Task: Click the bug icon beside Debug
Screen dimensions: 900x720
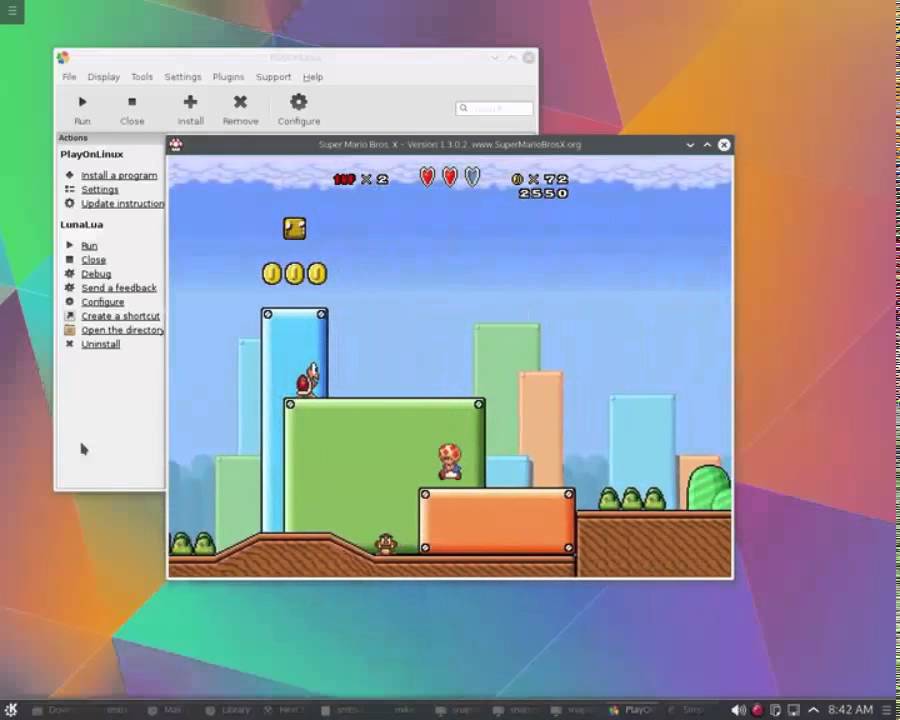Action: tap(69, 273)
